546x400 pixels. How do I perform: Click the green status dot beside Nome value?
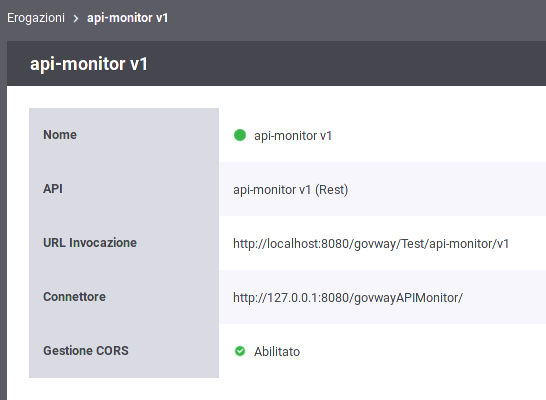point(240,135)
